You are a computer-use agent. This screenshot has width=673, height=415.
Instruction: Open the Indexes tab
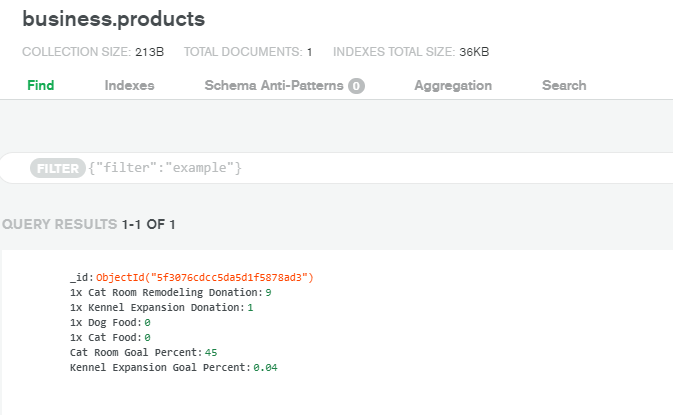129,86
